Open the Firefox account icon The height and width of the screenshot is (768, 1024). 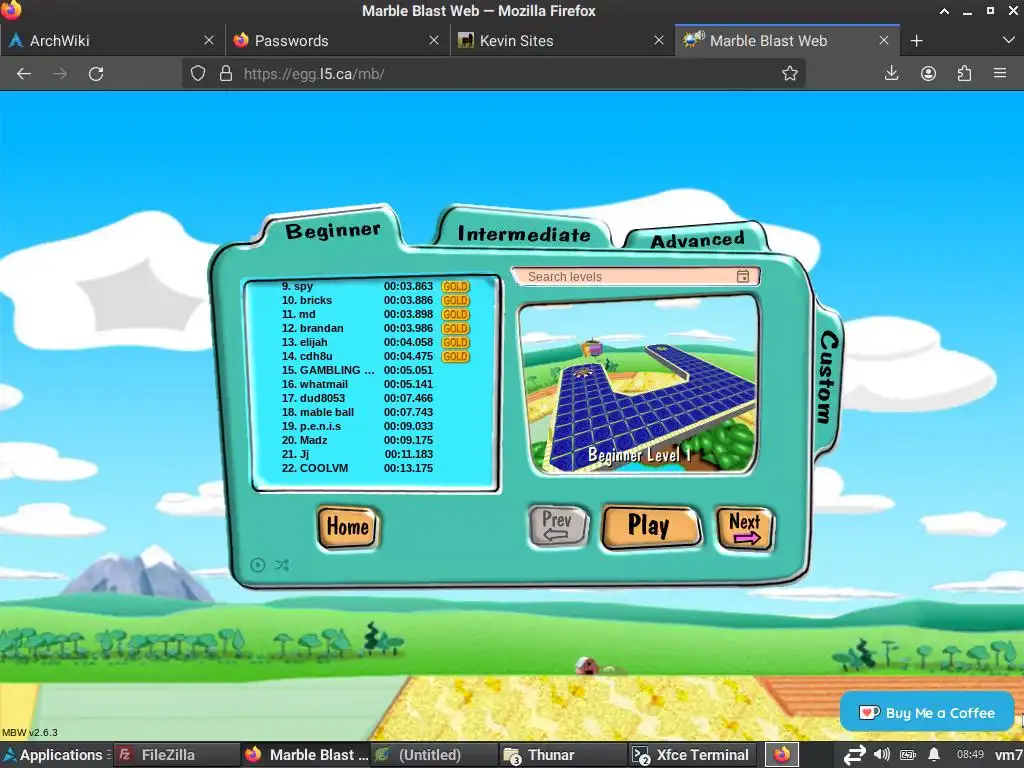pyautogui.click(x=928, y=73)
